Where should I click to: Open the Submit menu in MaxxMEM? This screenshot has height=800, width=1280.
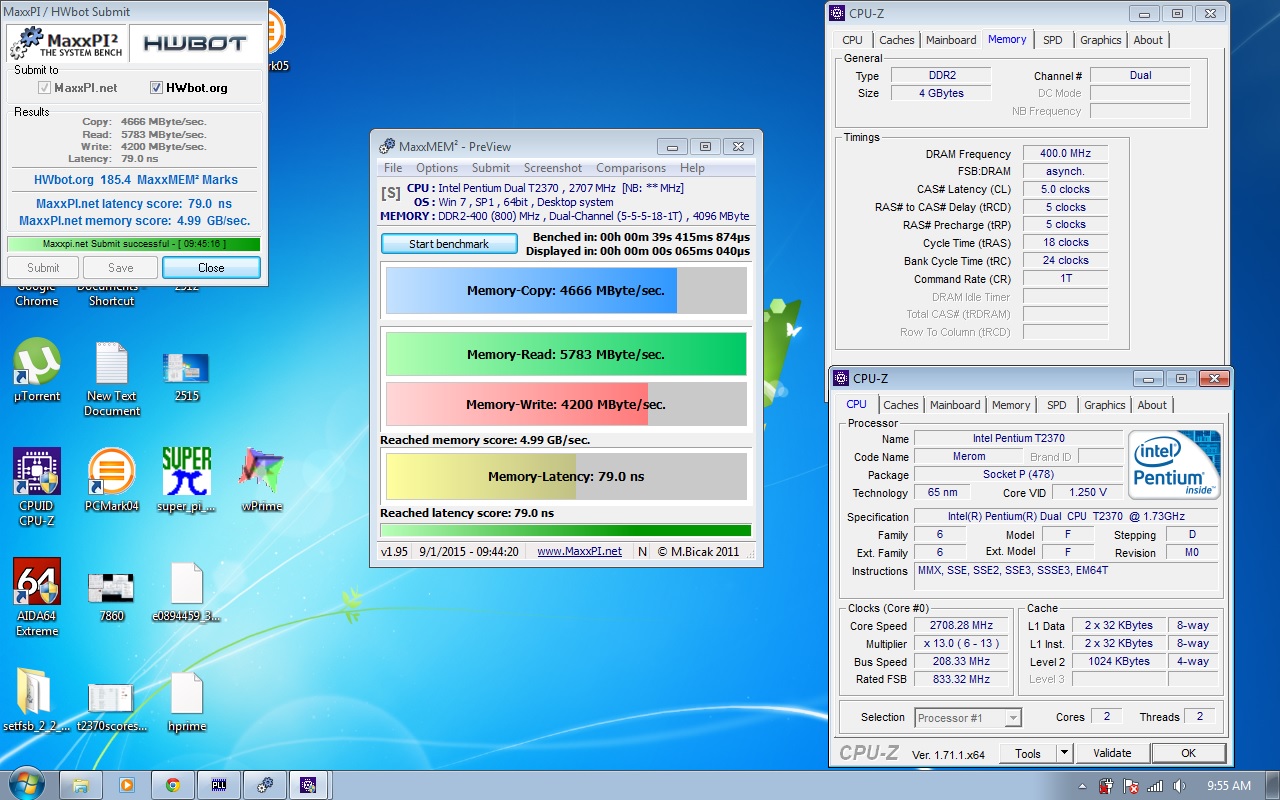click(x=491, y=168)
